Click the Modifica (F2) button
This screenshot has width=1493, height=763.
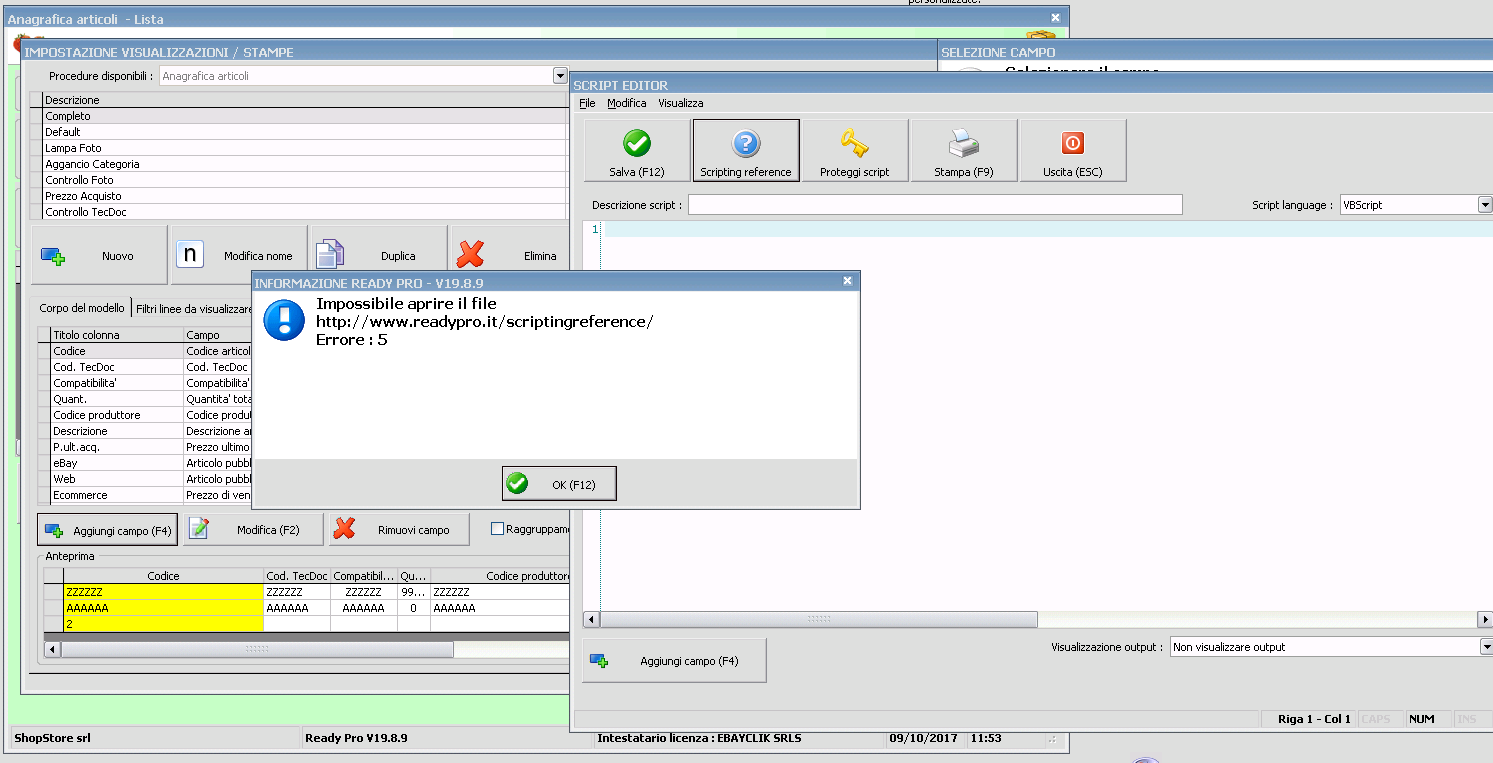254,530
